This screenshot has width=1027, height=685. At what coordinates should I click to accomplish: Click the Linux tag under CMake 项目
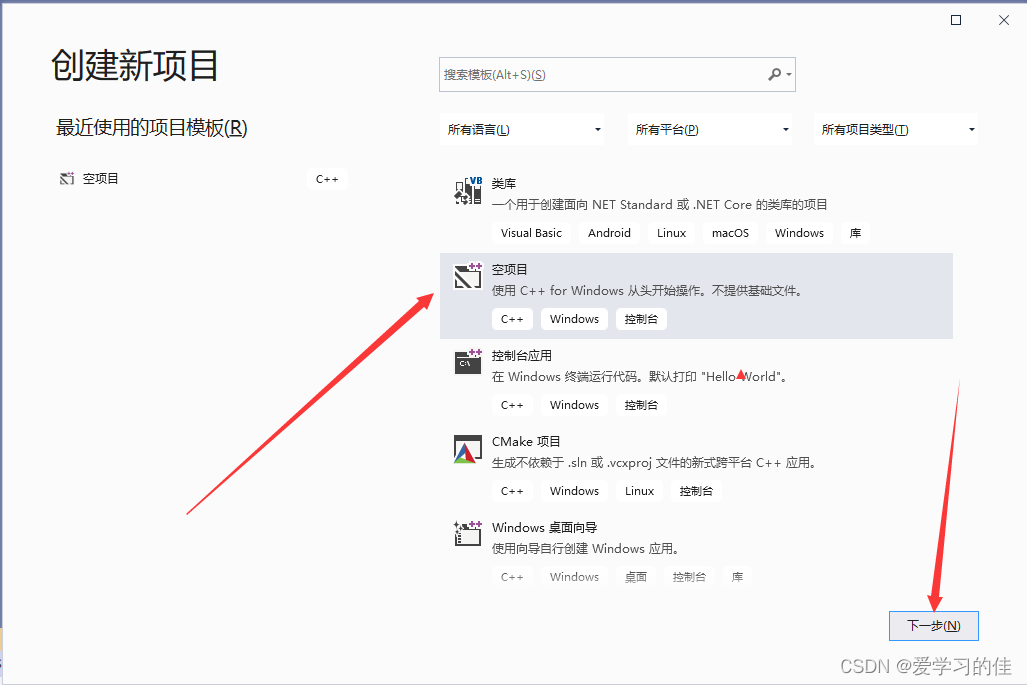click(639, 491)
